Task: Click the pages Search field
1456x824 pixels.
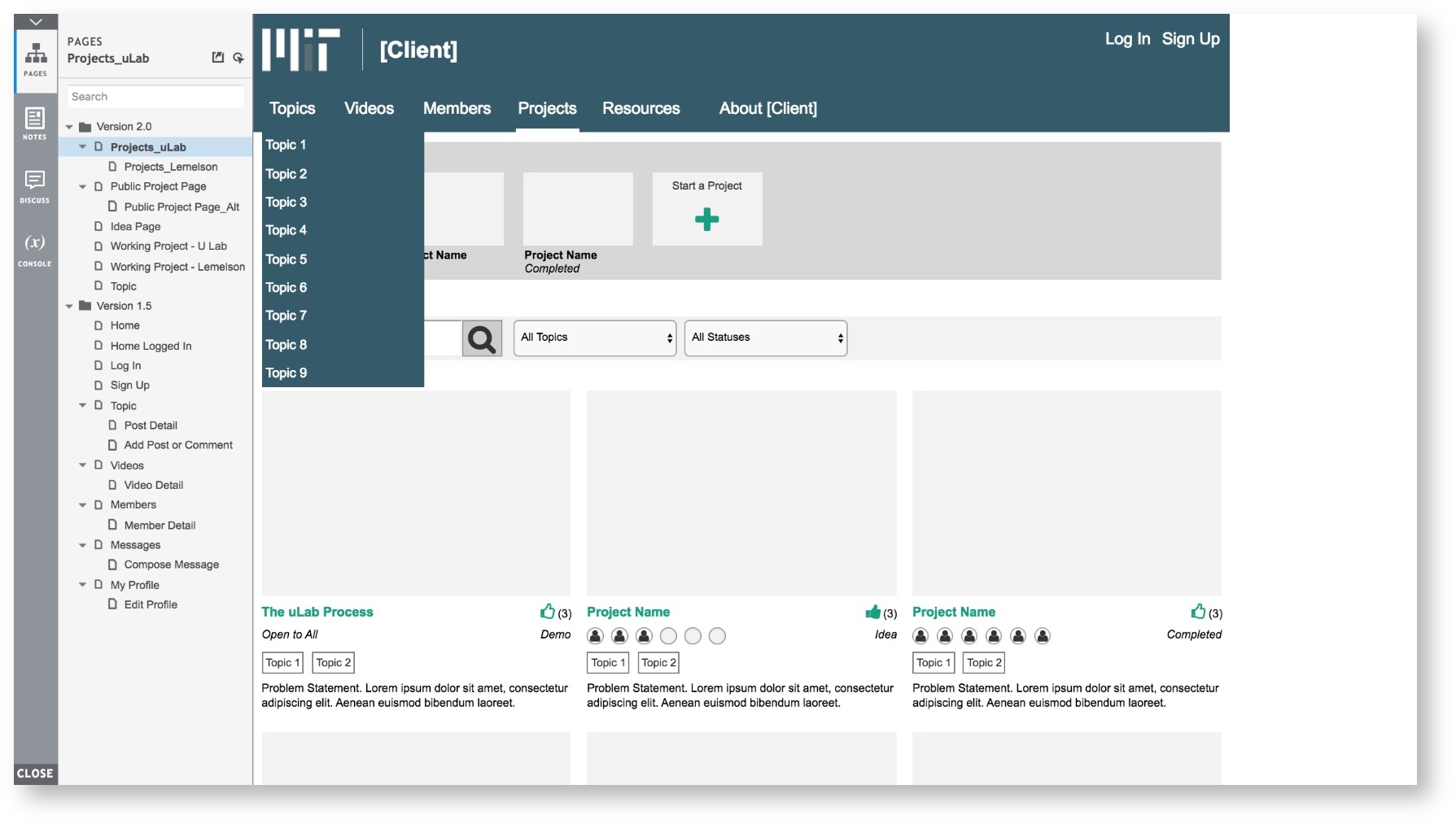Action: coord(155,97)
